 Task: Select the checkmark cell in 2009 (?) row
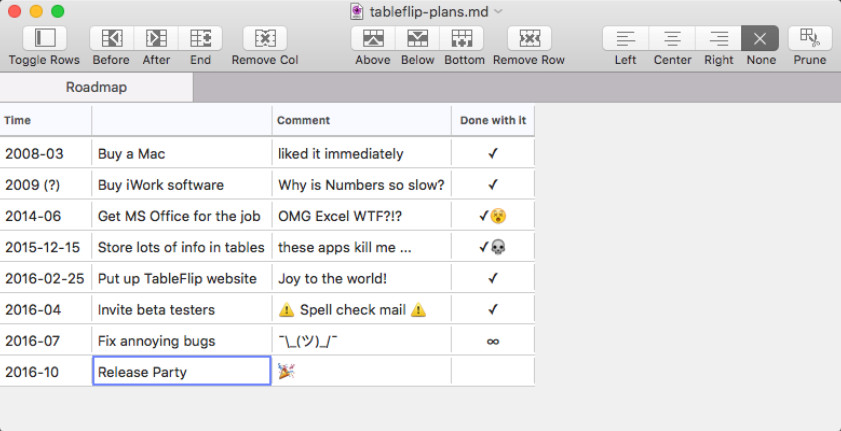[493, 185]
